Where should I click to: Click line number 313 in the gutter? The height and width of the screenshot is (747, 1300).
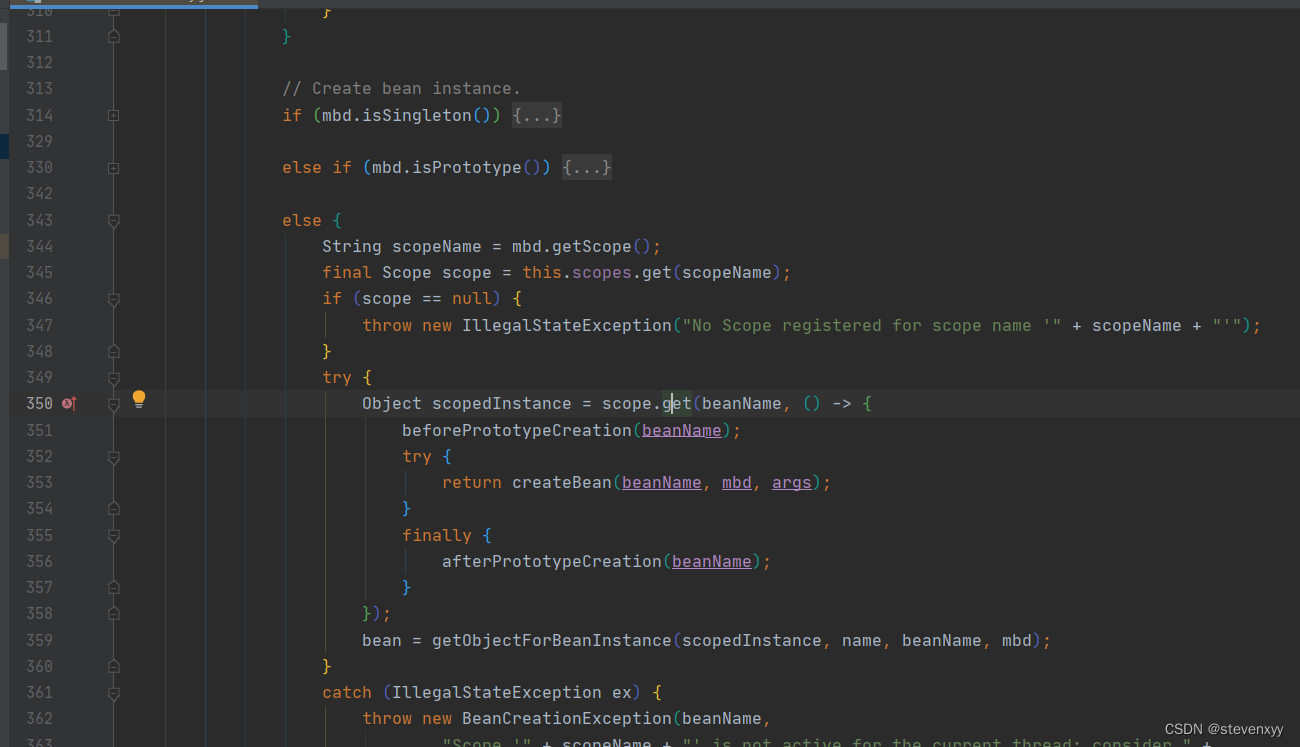pos(39,89)
